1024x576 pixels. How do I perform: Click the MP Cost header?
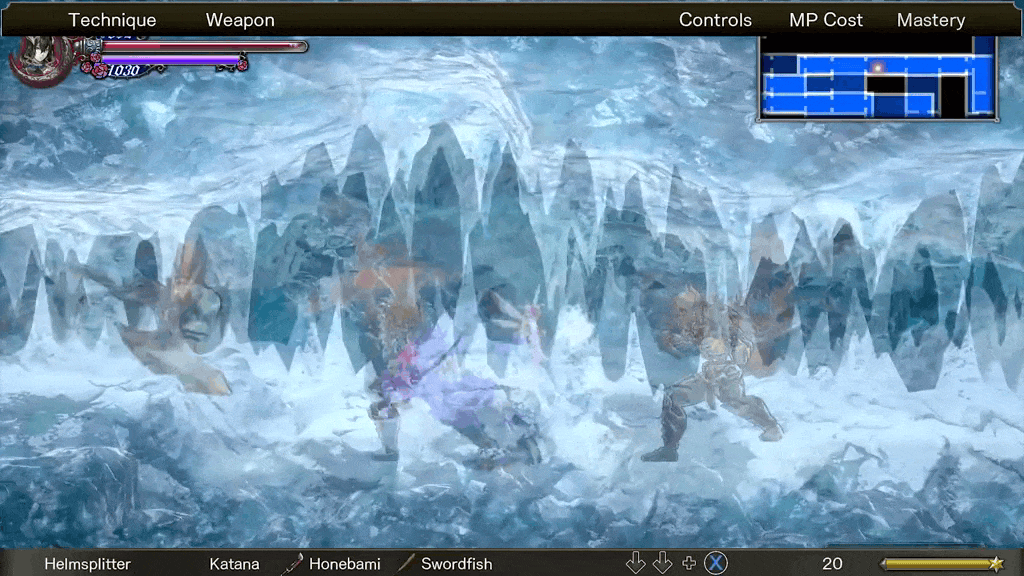click(x=825, y=20)
